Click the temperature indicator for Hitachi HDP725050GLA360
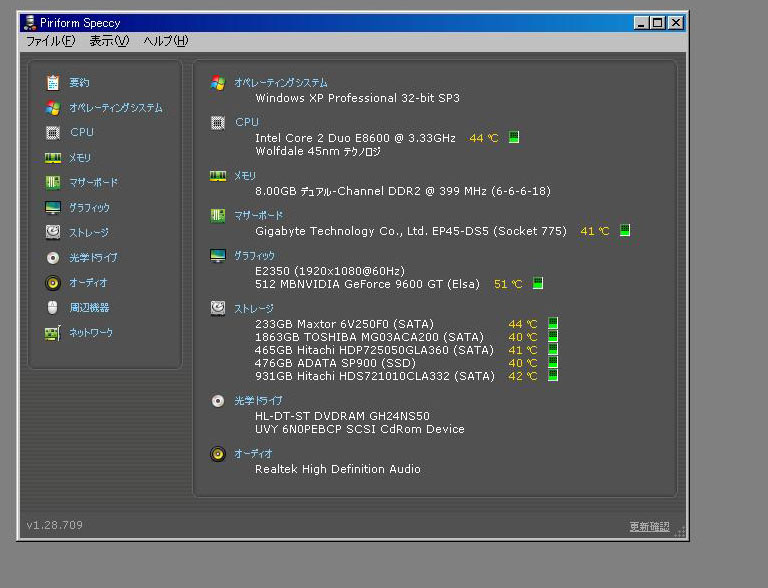 point(553,349)
